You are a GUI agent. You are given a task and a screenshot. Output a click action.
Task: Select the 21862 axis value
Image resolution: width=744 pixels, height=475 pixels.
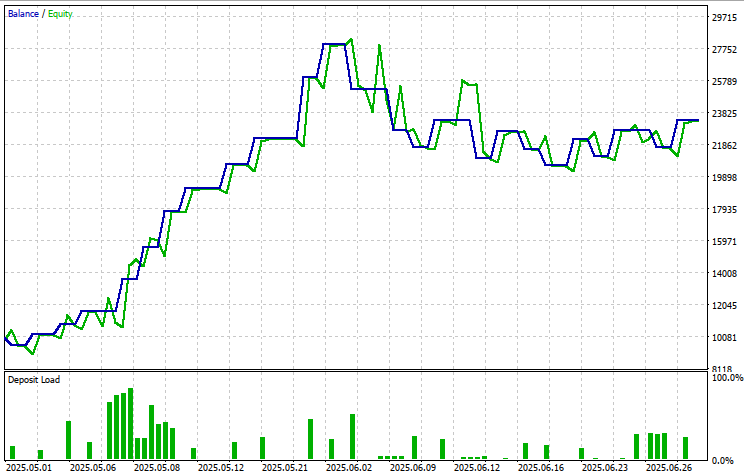(725, 146)
